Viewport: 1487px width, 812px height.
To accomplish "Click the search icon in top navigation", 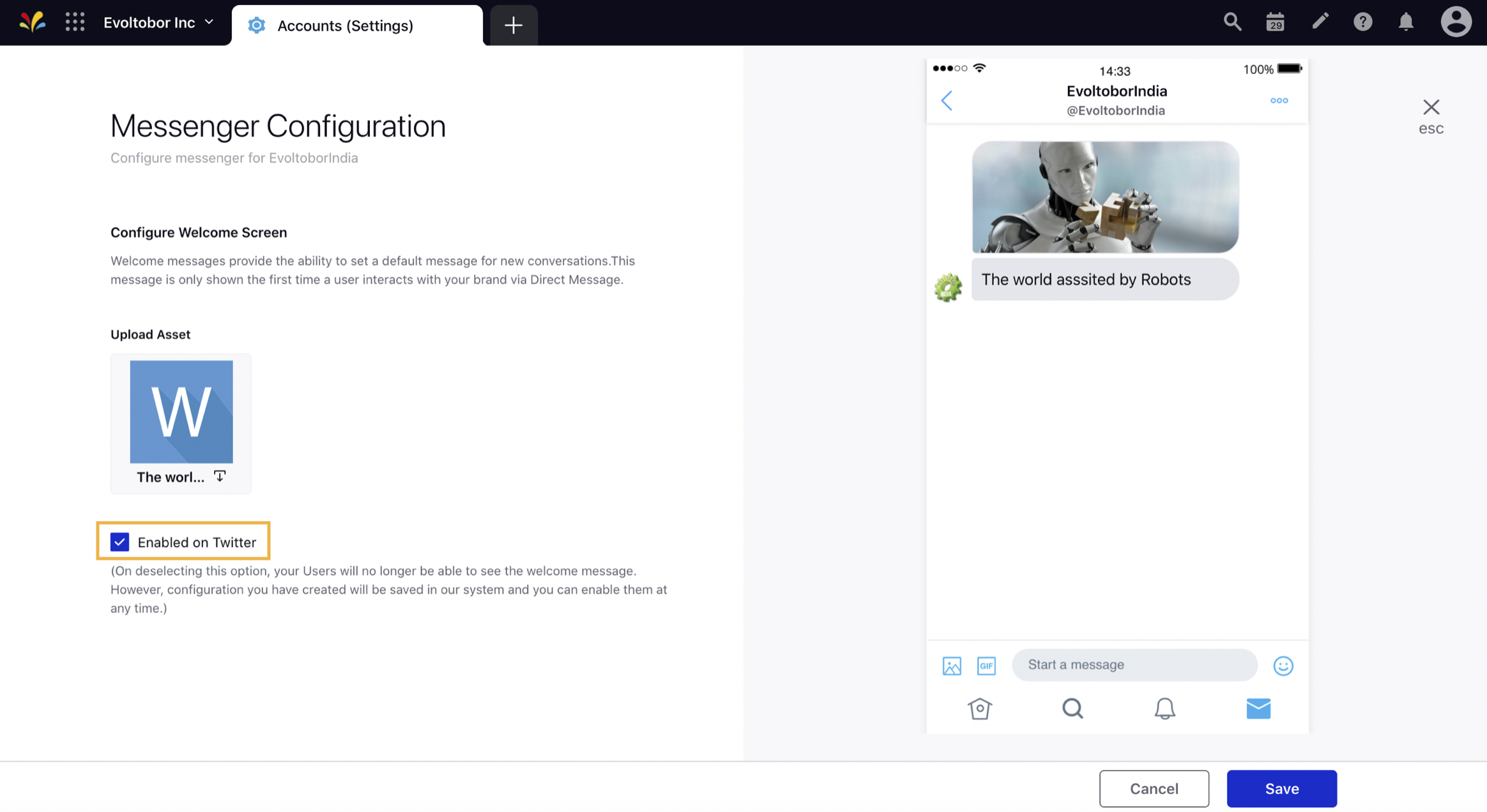I will click(x=1232, y=22).
